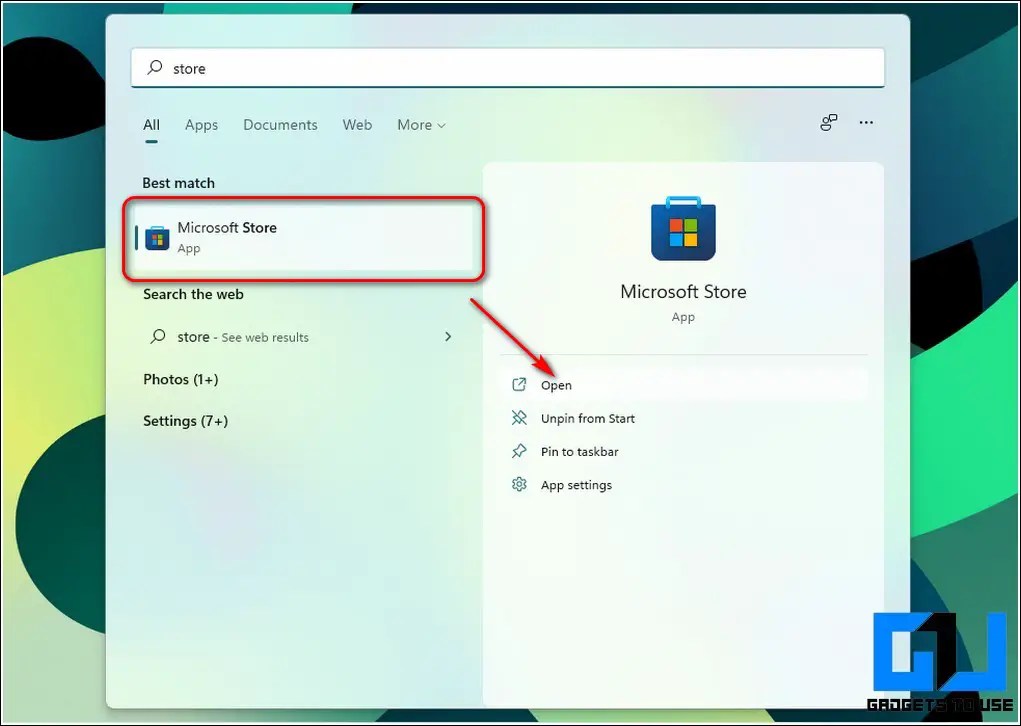
Task: Switch to the All tab
Action: point(151,124)
